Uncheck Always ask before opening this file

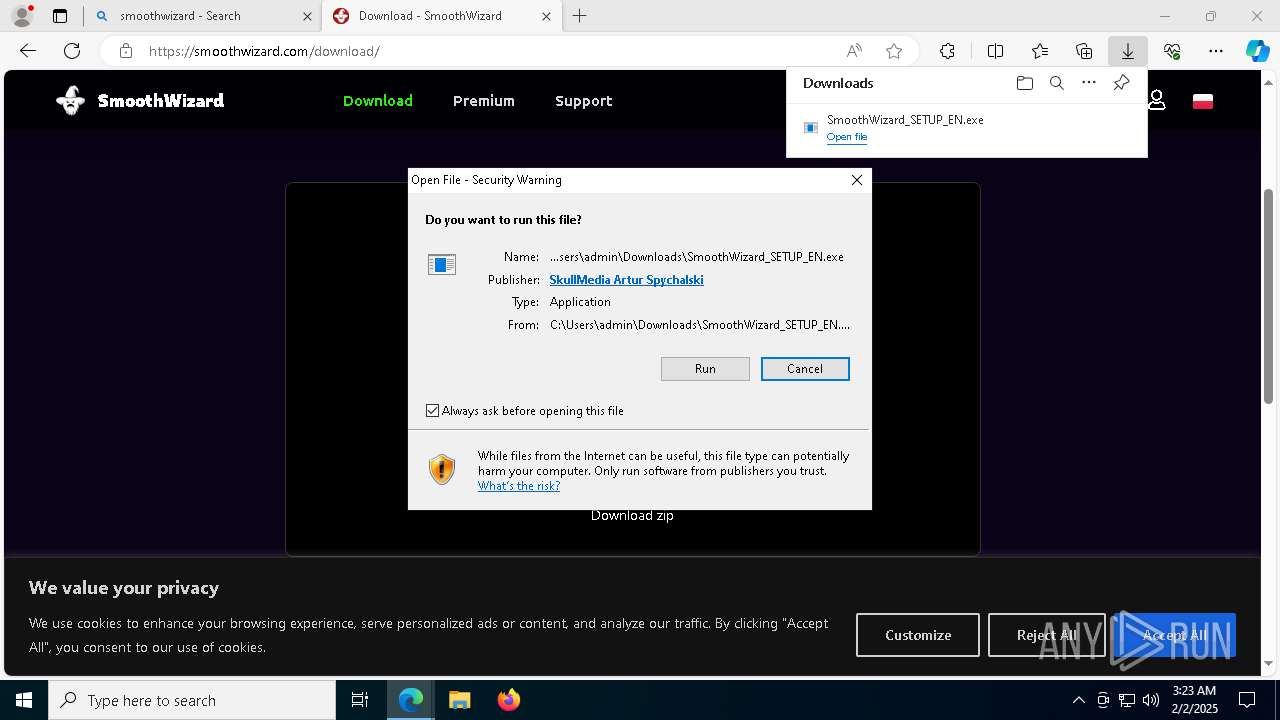click(433, 411)
